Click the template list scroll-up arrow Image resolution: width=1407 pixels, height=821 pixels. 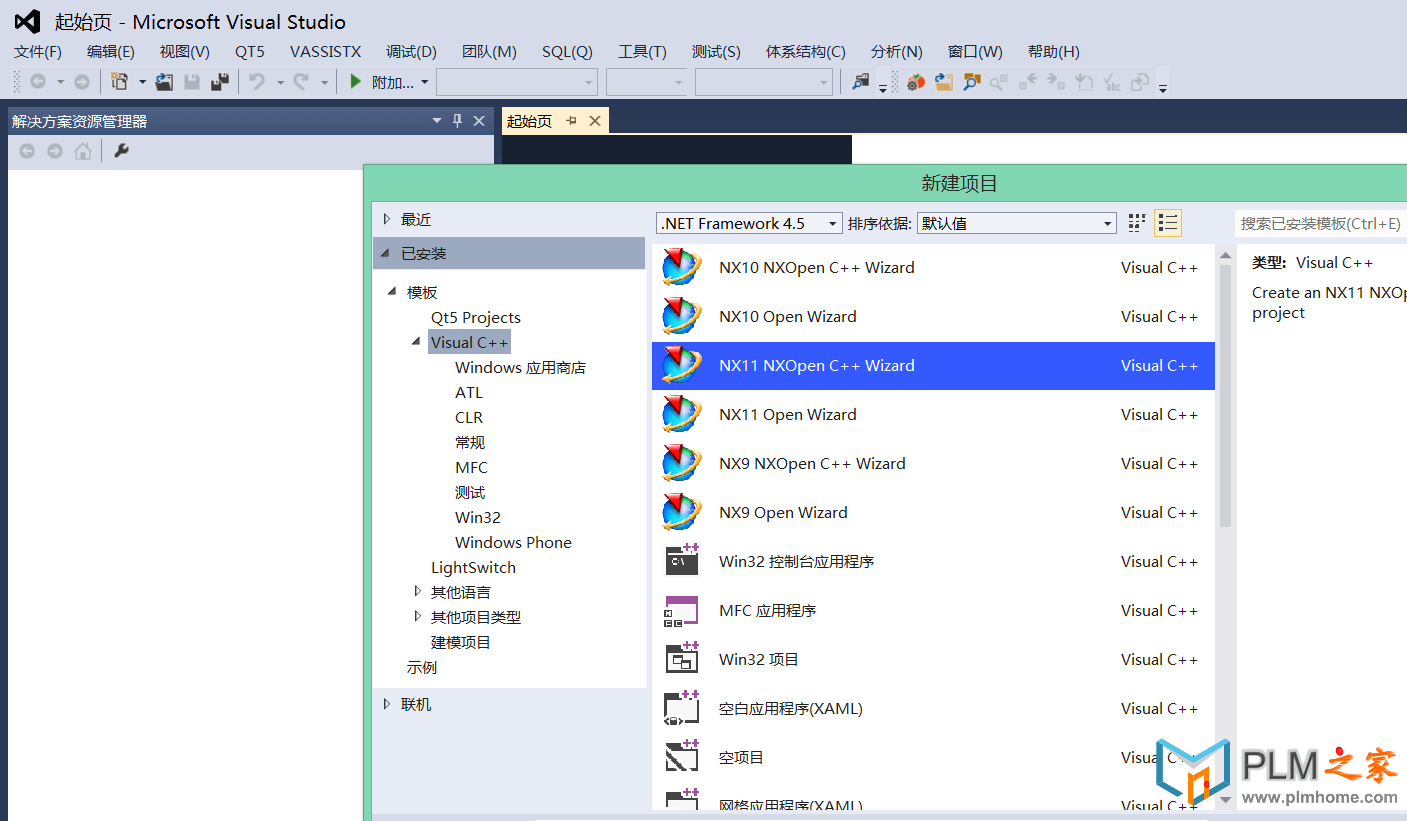coord(1225,255)
